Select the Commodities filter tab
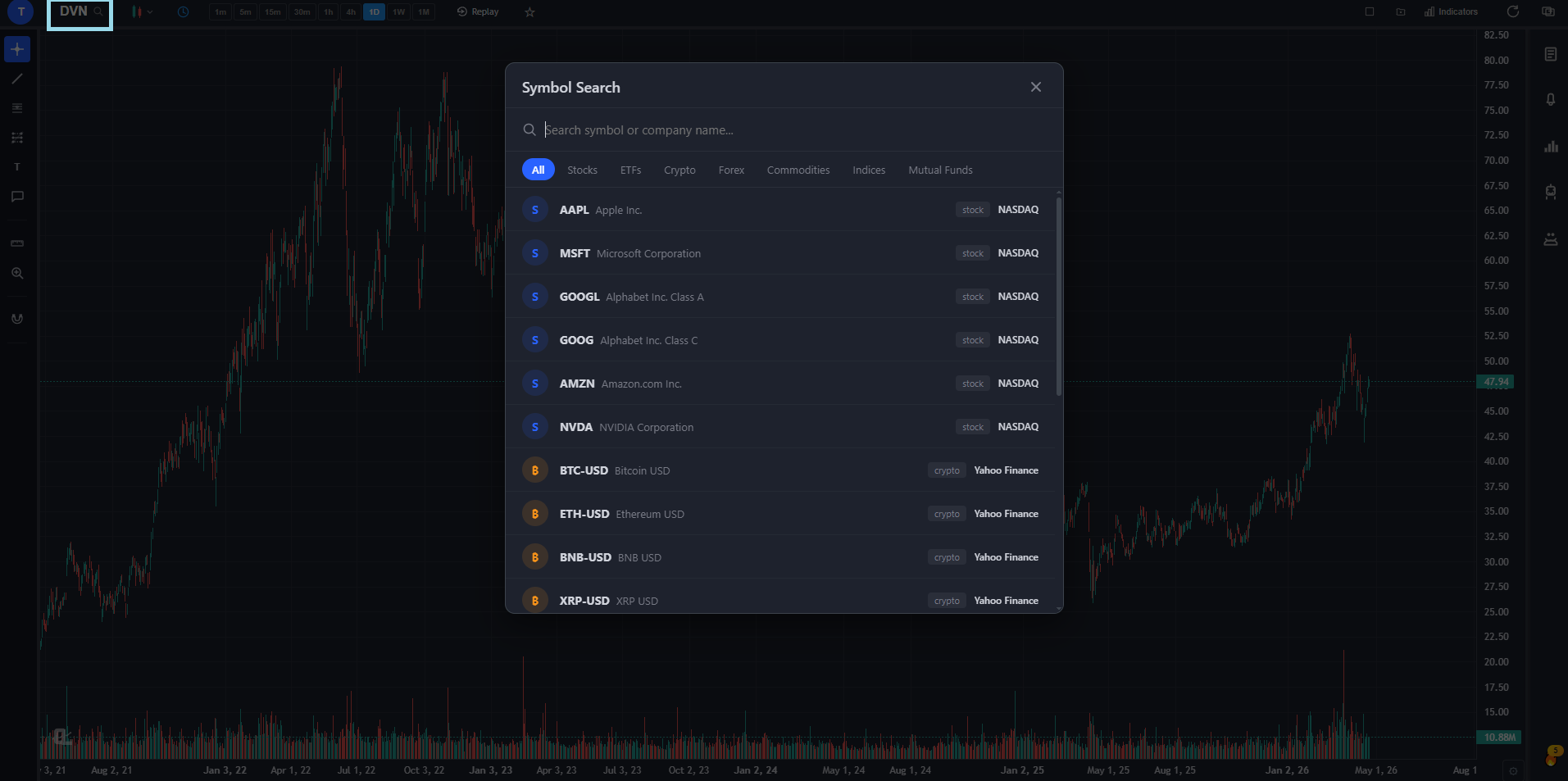The image size is (1568, 781). [798, 170]
